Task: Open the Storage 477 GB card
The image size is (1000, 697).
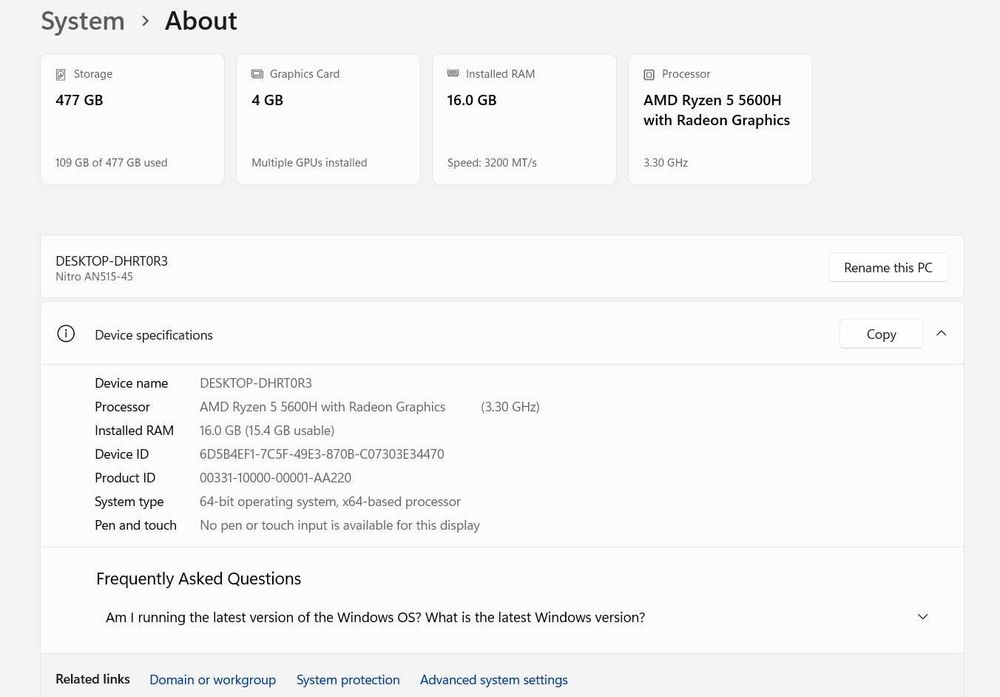Action: [x=132, y=119]
